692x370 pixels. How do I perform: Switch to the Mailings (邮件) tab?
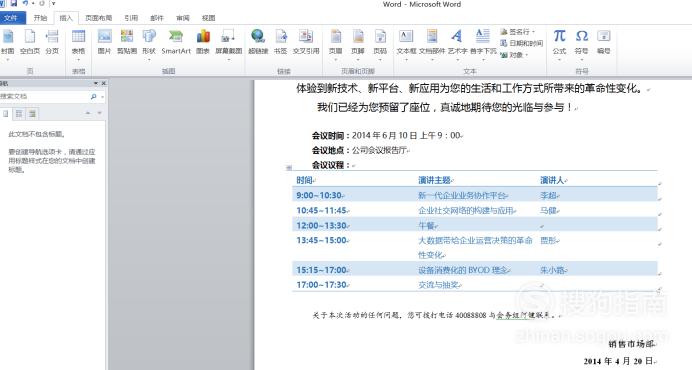point(157,18)
